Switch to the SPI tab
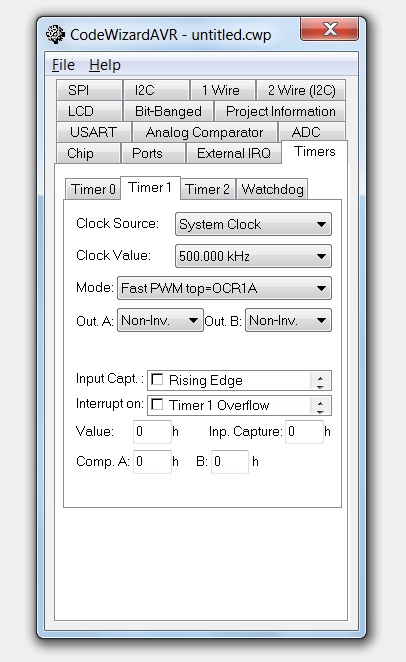 89,90
